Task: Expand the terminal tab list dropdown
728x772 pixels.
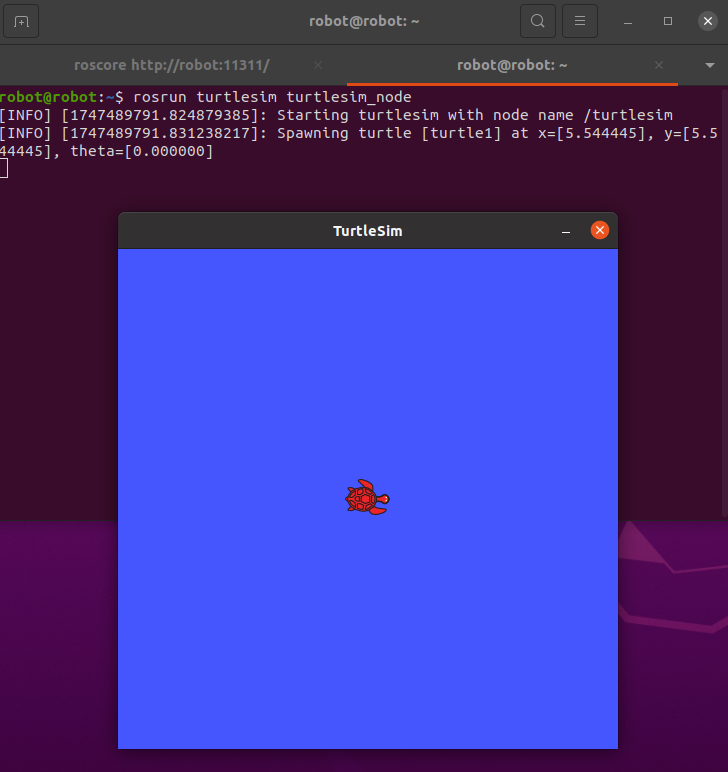Action: click(x=710, y=65)
